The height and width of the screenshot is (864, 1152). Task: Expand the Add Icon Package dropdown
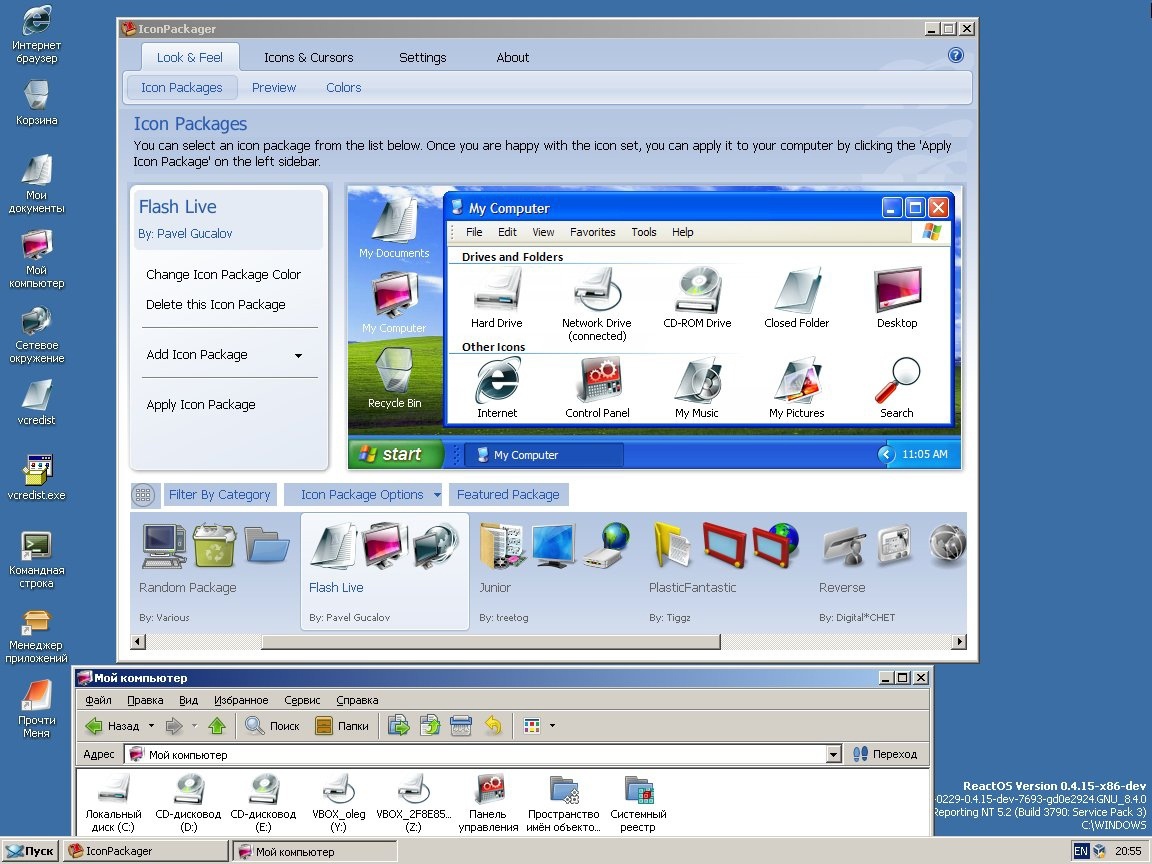coord(298,355)
